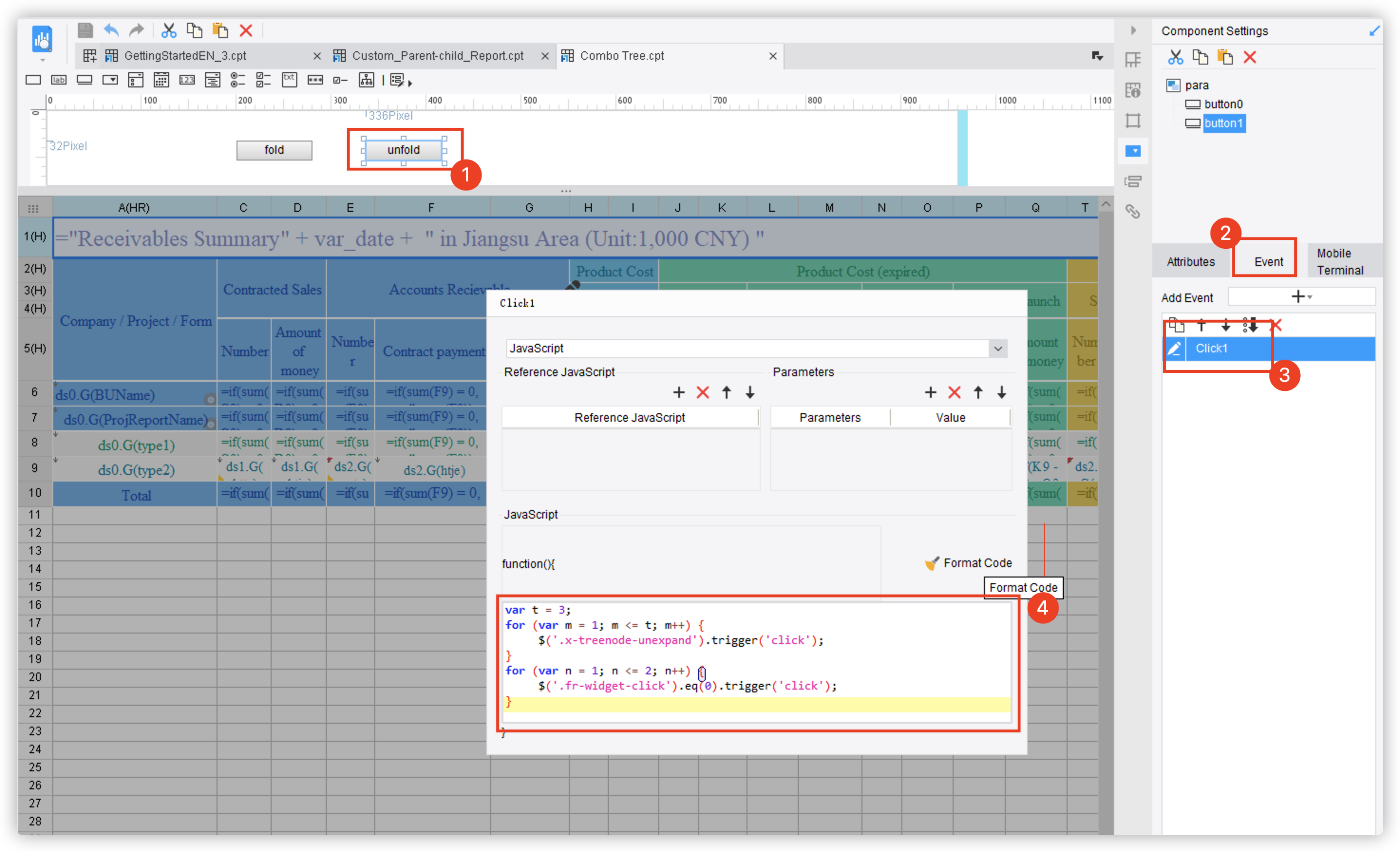Select the Text Area widget tool

point(290,80)
